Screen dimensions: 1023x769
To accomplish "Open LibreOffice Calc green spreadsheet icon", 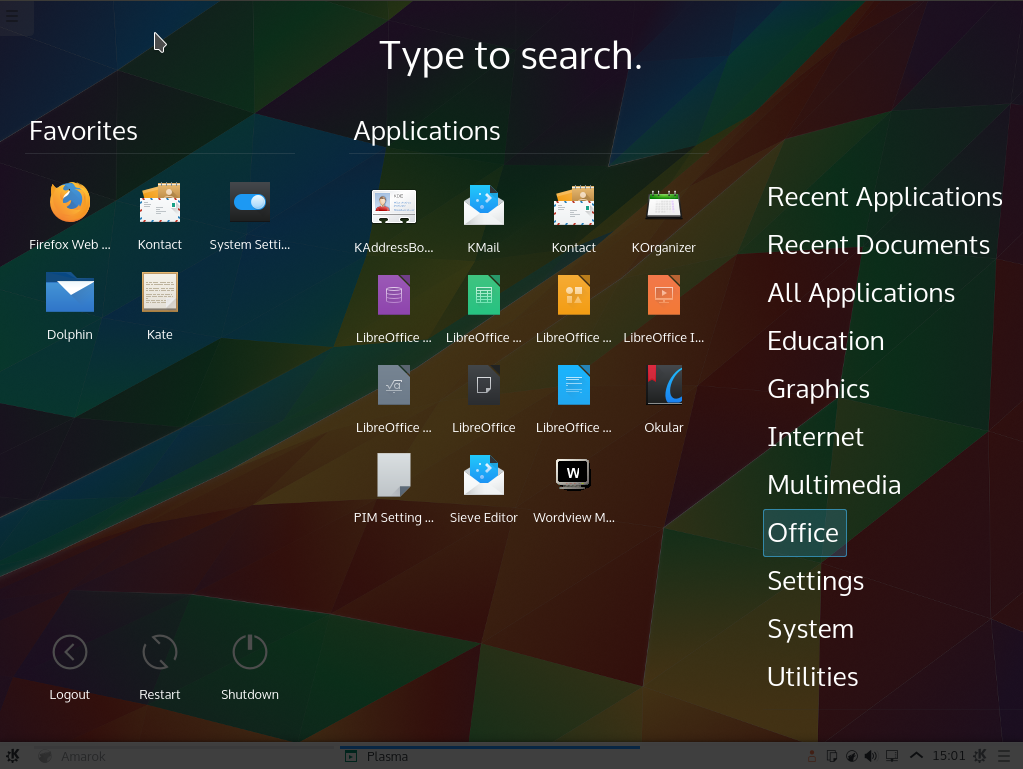I will click(483, 309).
